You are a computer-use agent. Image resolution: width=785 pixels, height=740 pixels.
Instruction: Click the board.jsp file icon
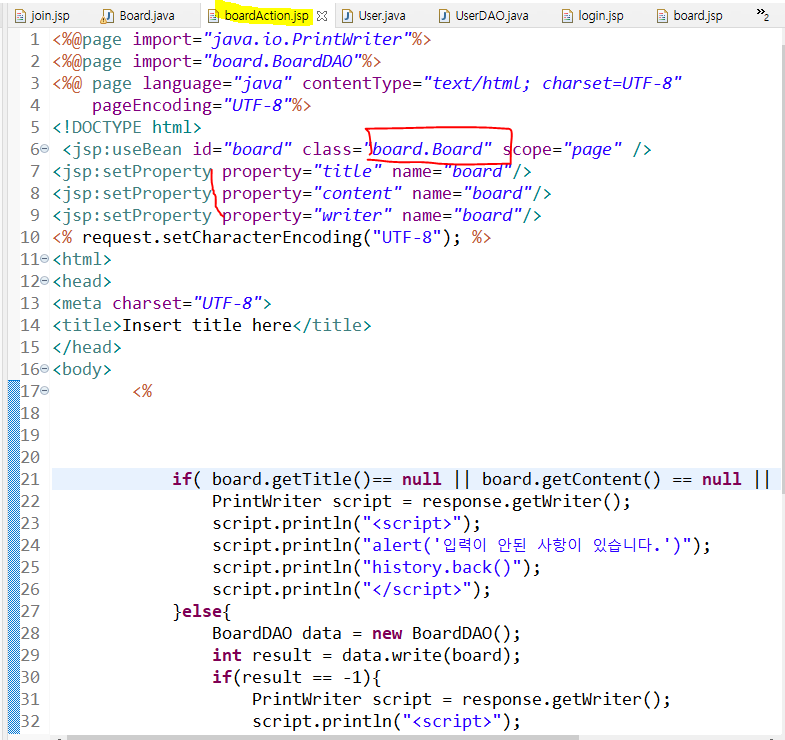pos(662,17)
